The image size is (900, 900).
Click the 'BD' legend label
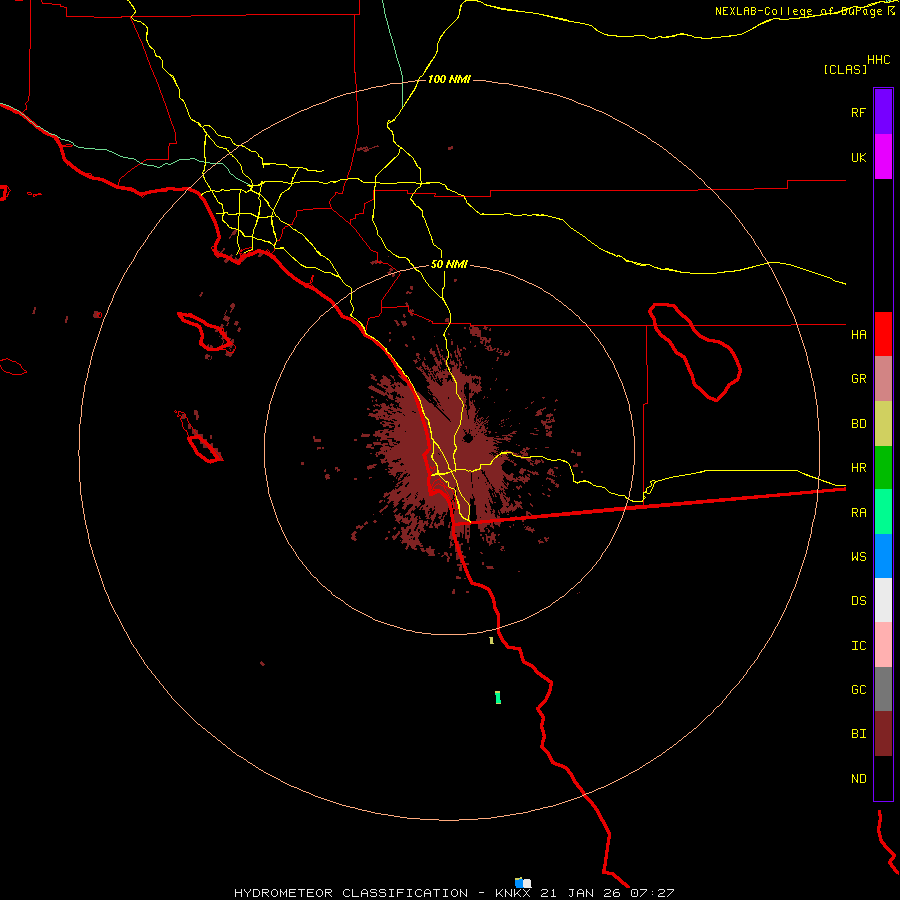pyautogui.click(x=858, y=424)
